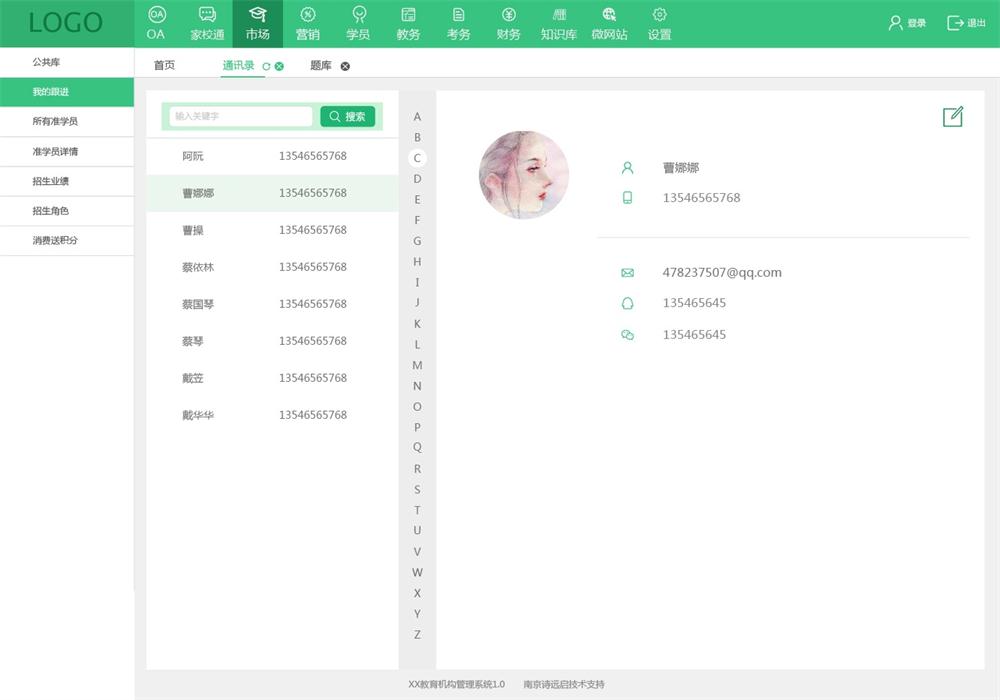Open the 知识库 knowledge base icon

click(x=558, y=15)
